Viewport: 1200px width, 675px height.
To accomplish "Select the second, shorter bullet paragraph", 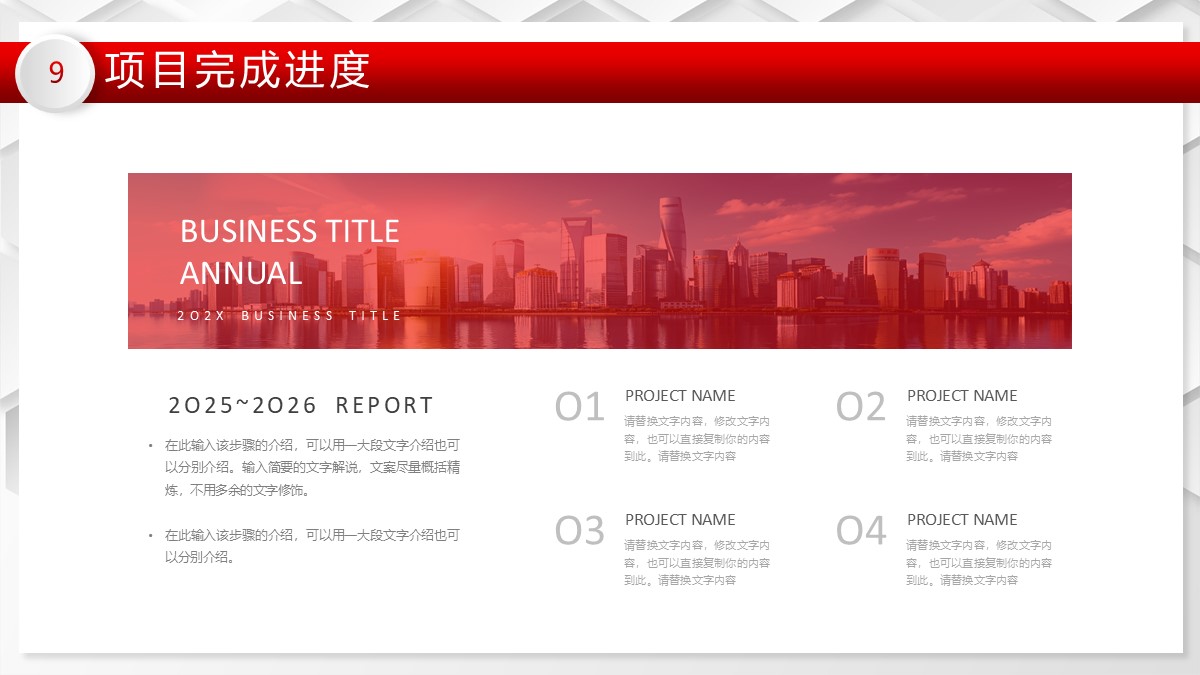I will 311,546.
